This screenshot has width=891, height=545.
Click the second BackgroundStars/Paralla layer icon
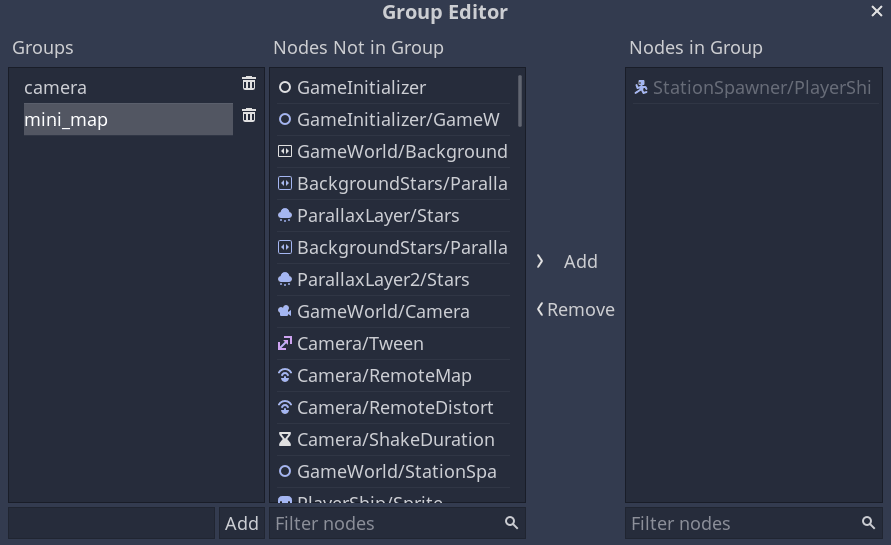285,247
